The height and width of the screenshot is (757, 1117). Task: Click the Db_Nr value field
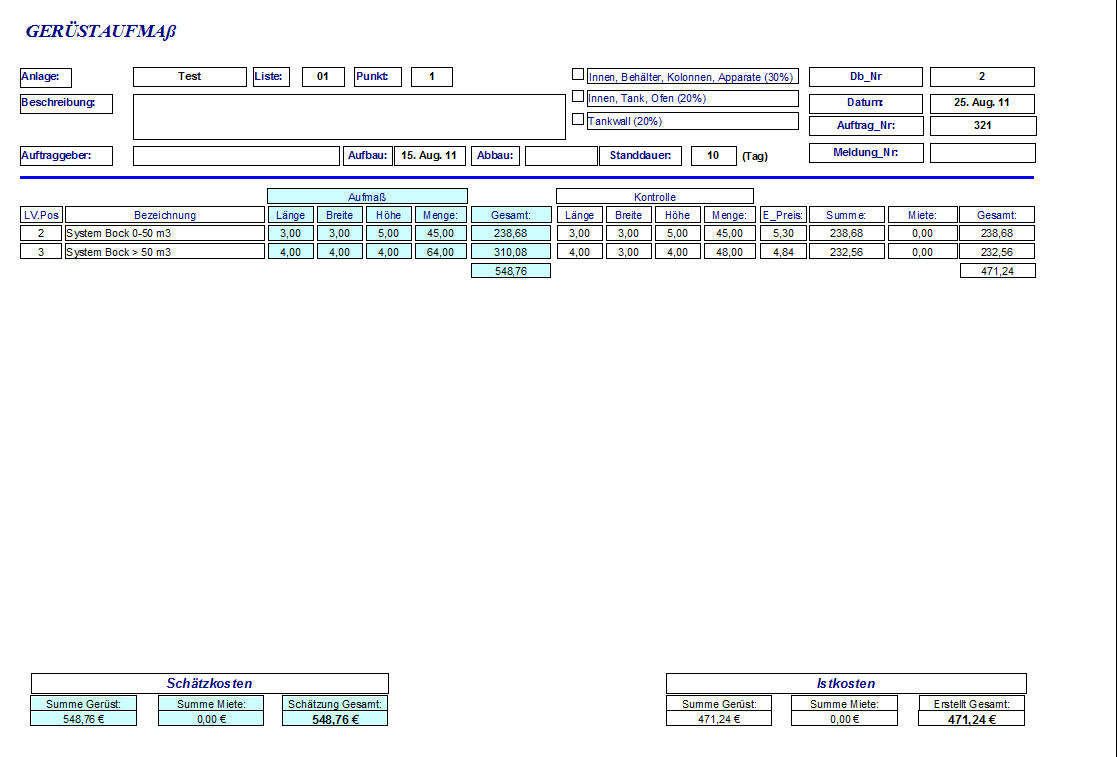pyautogui.click(x=982, y=77)
